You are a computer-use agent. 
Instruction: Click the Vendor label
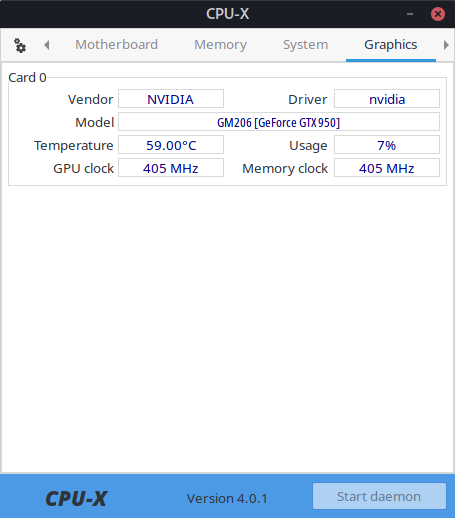click(91, 99)
